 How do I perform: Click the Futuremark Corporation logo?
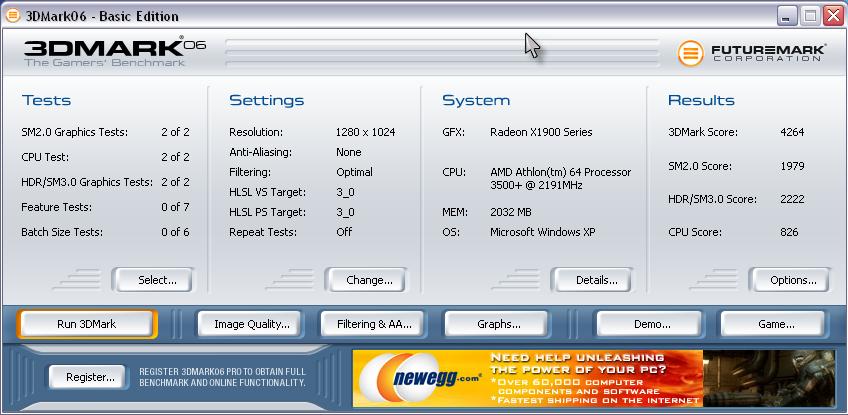tap(752, 53)
